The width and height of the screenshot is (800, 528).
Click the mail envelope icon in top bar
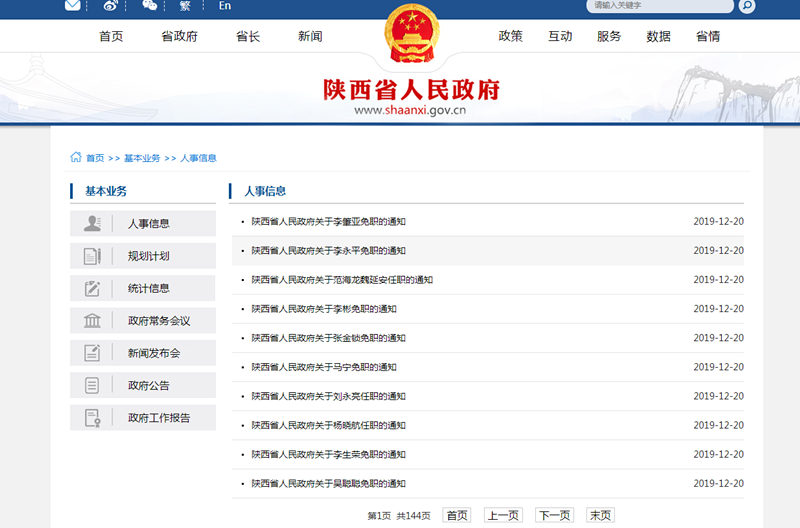coord(72,6)
